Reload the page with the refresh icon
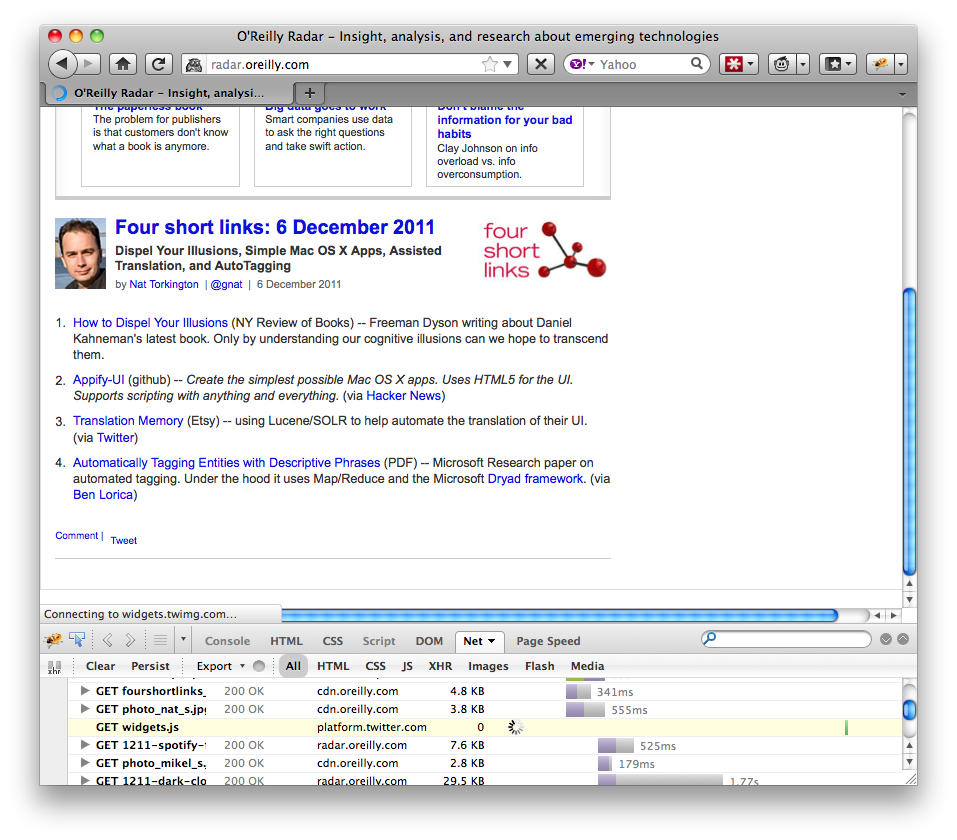 (158, 63)
